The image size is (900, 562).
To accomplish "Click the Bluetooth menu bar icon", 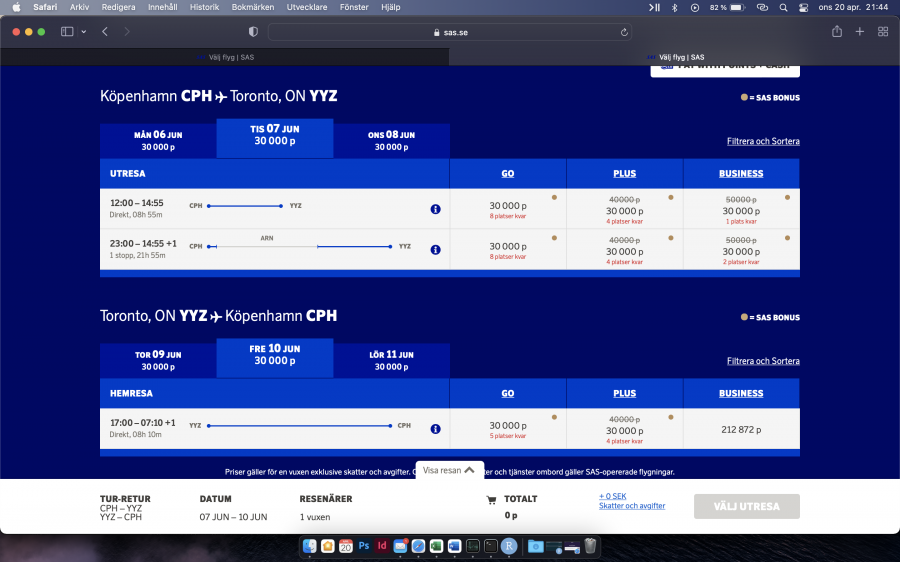I will (x=675, y=7).
